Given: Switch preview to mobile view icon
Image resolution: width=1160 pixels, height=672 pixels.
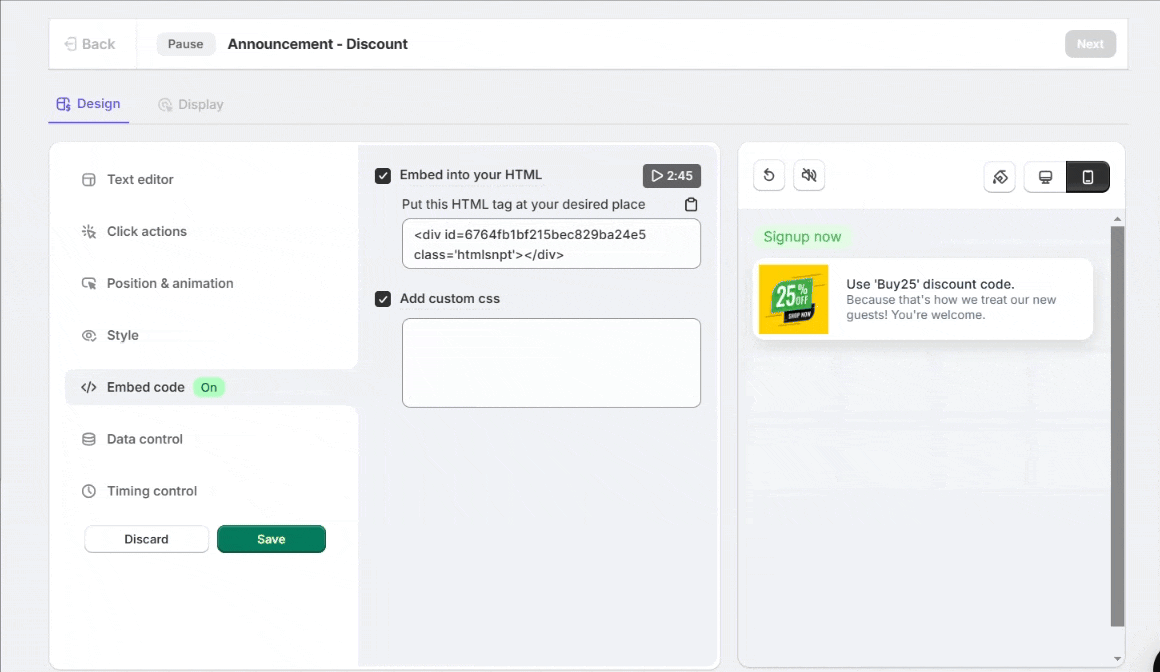Looking at the screenshot, I should 1088,177.
